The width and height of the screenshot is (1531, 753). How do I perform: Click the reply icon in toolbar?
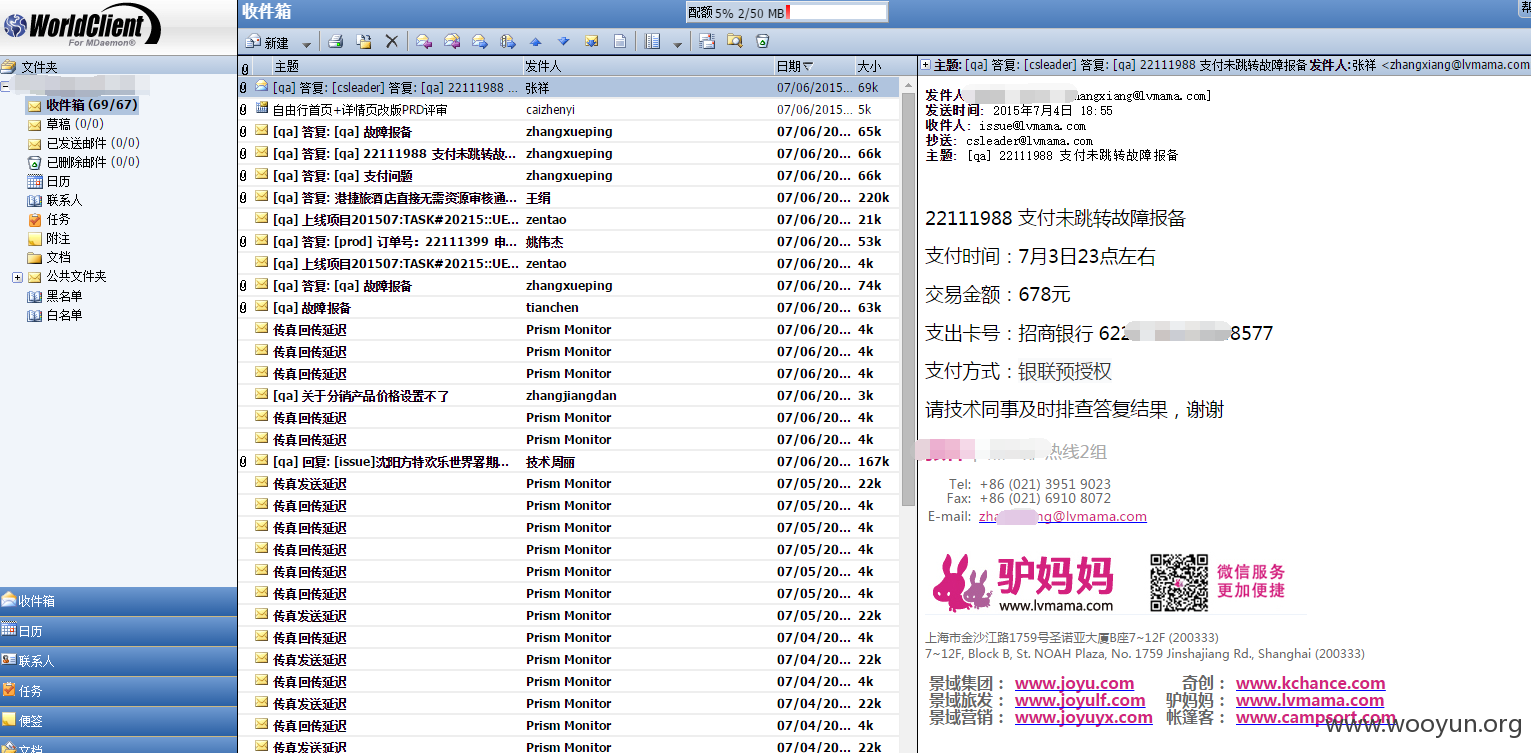coord(424,42)
